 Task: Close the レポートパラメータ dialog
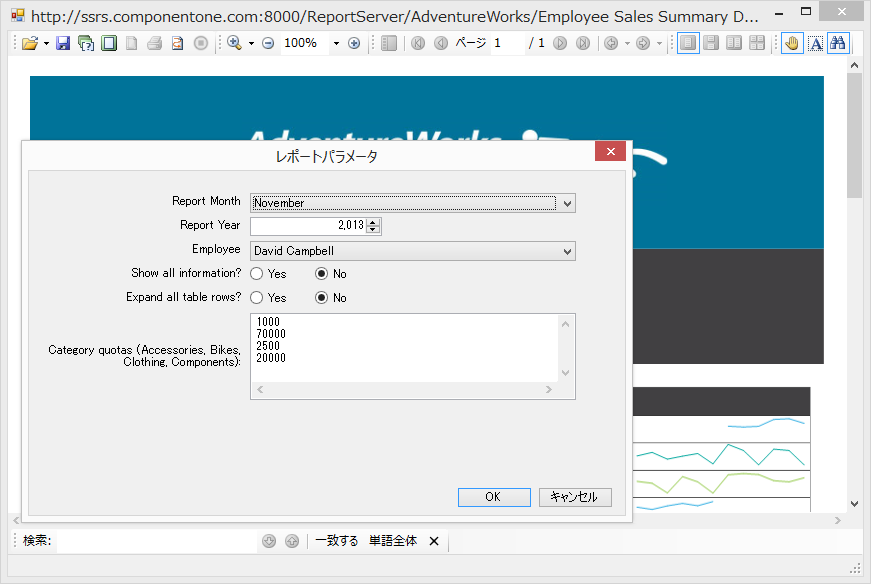tap(610, 151)
